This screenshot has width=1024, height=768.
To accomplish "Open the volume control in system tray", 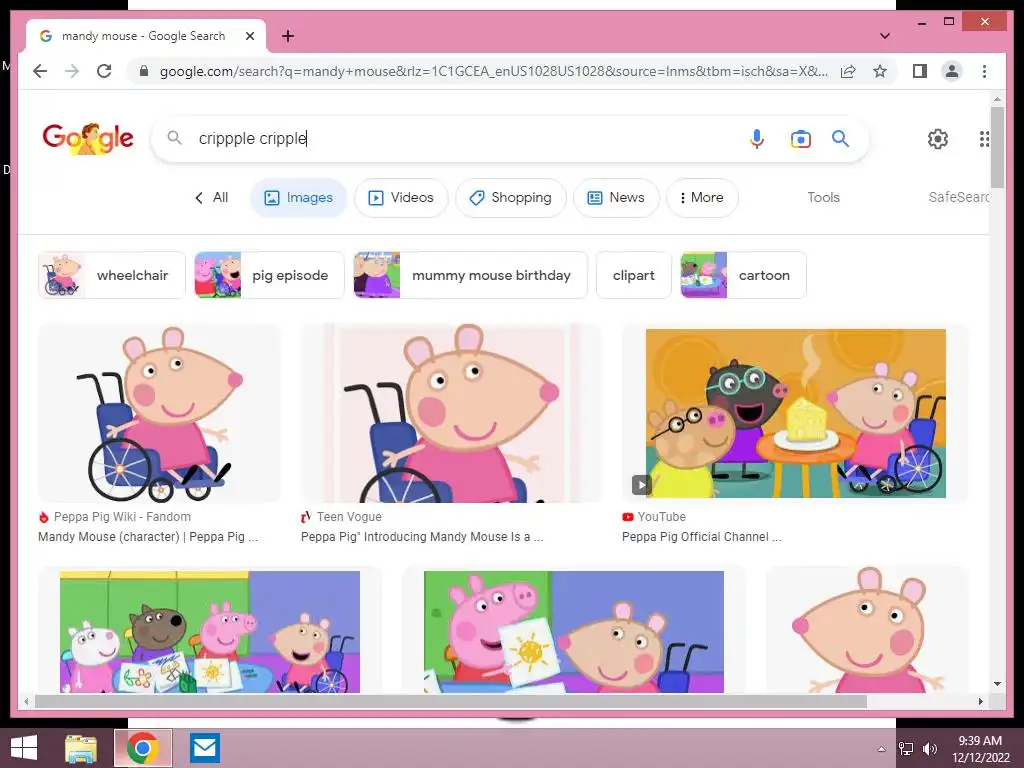I will (929, 748).
